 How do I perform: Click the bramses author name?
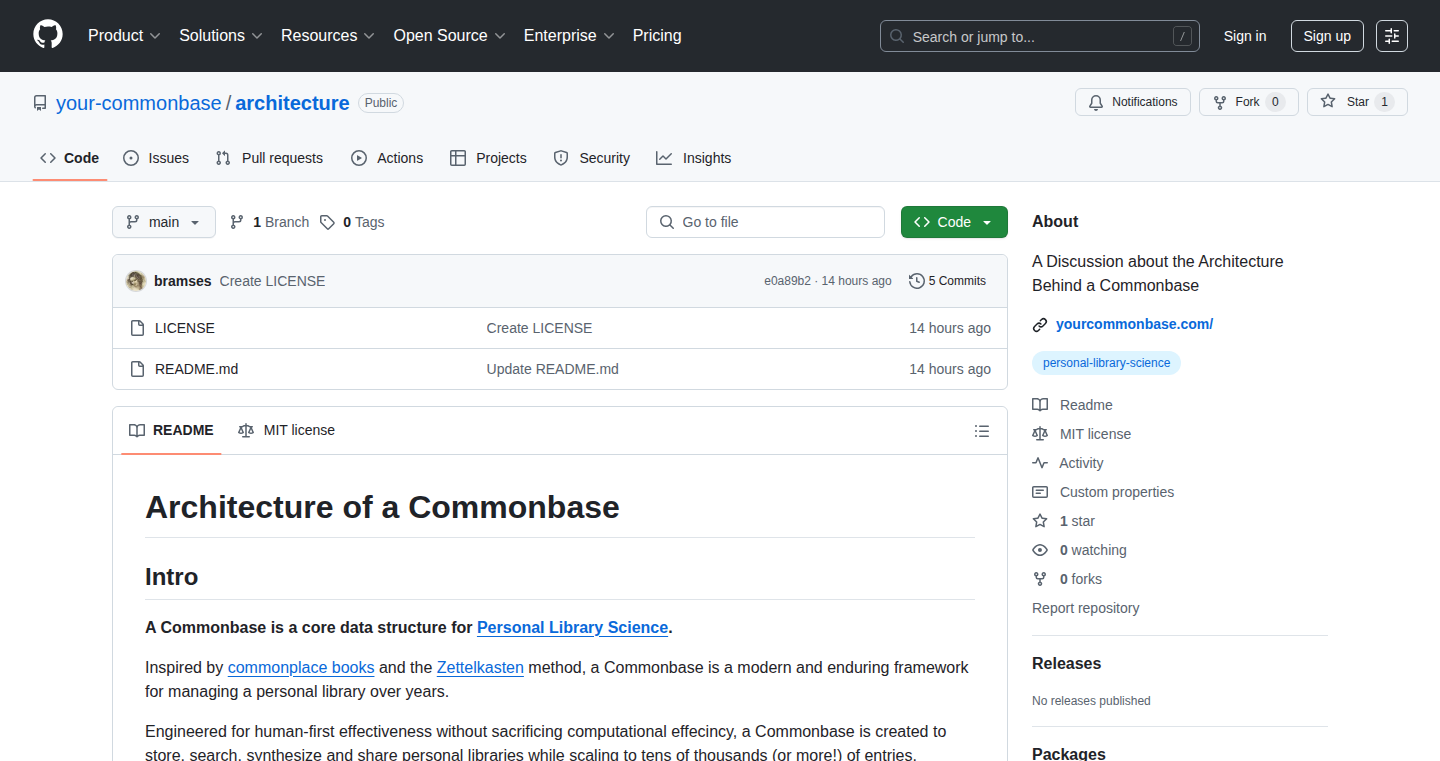[x=183, y=281]
